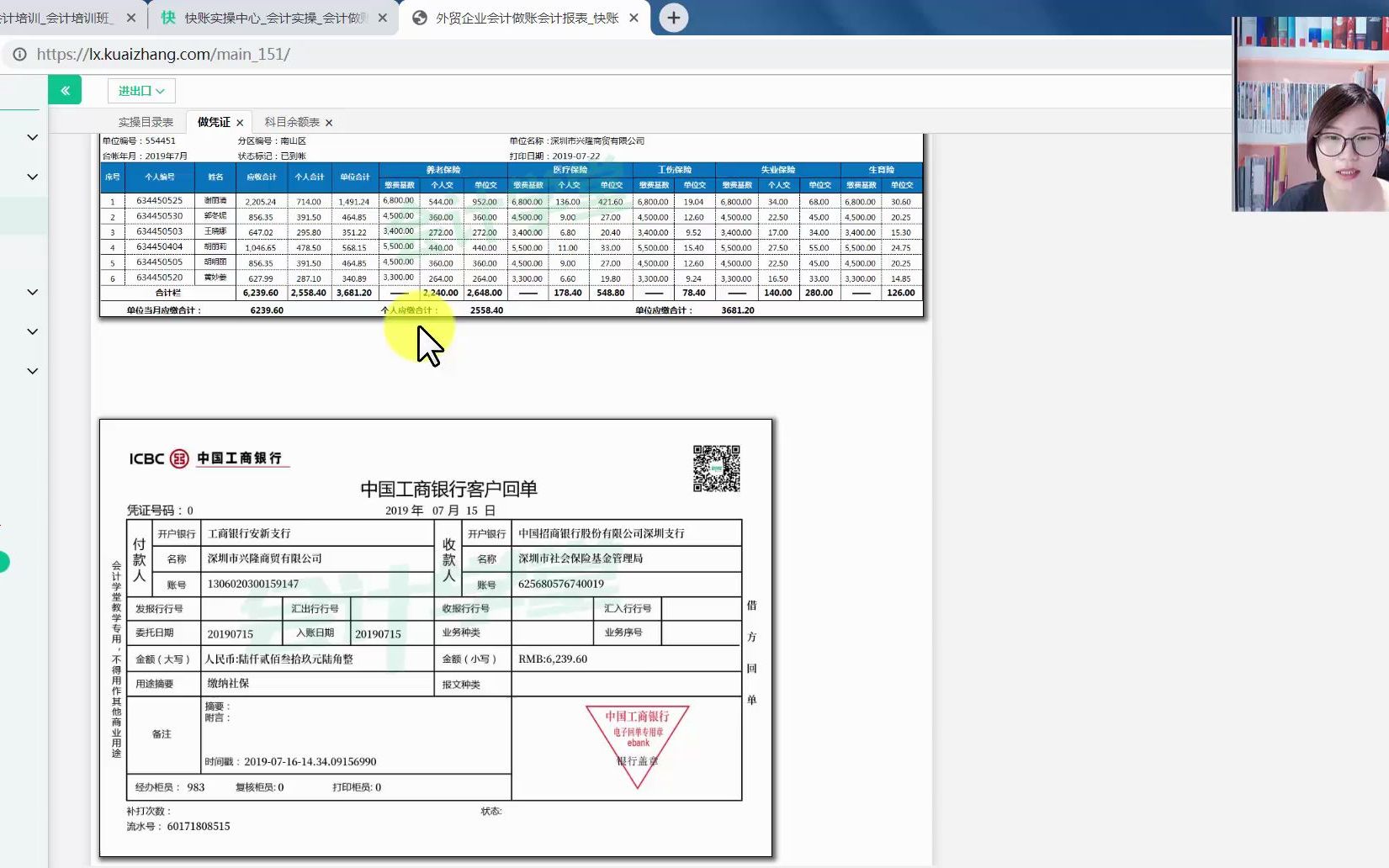
Task: Click payer account 1306020300159147
Action: point(253,584)
